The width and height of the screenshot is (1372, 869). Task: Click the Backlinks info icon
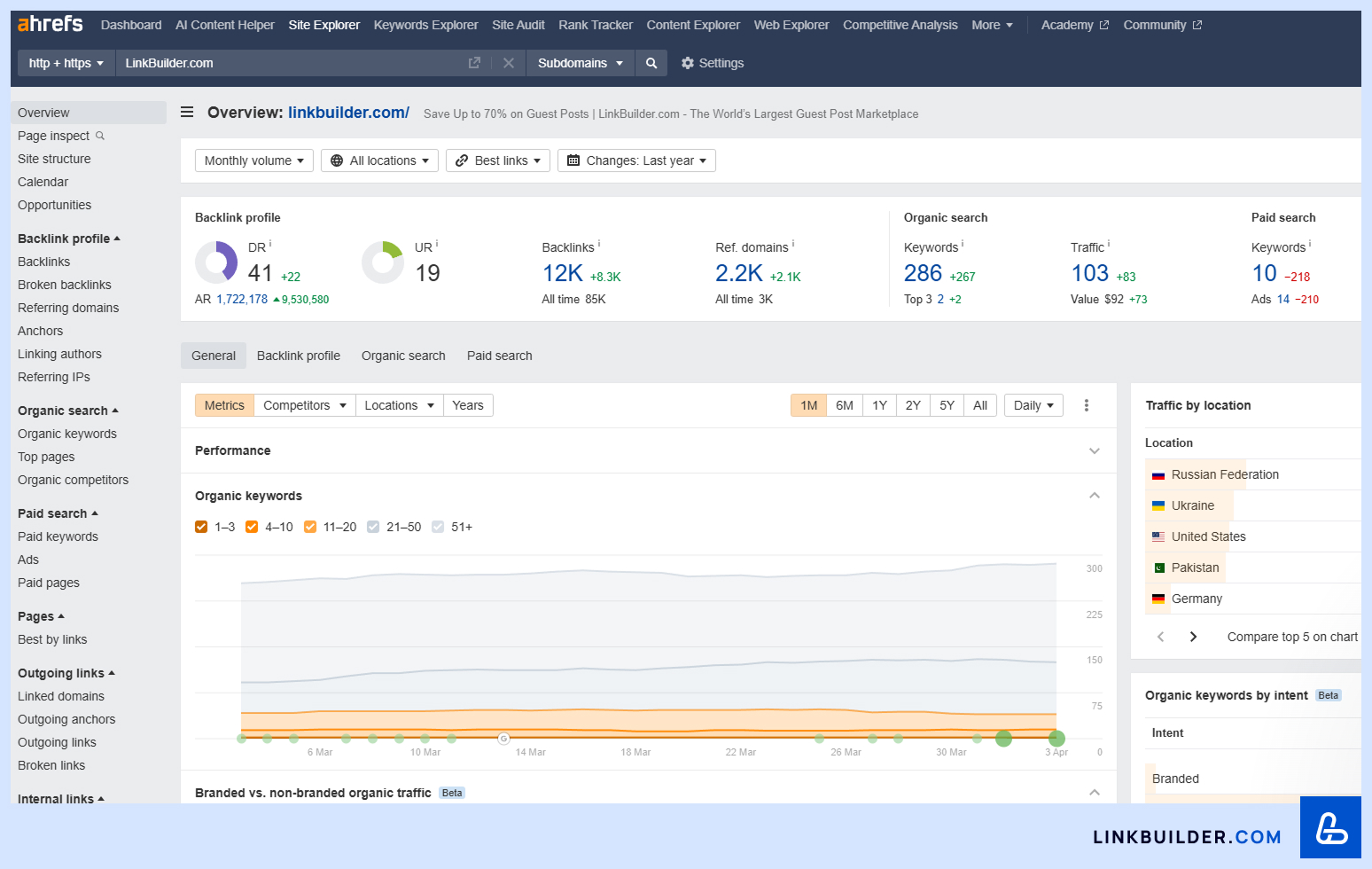coord(599,244)
